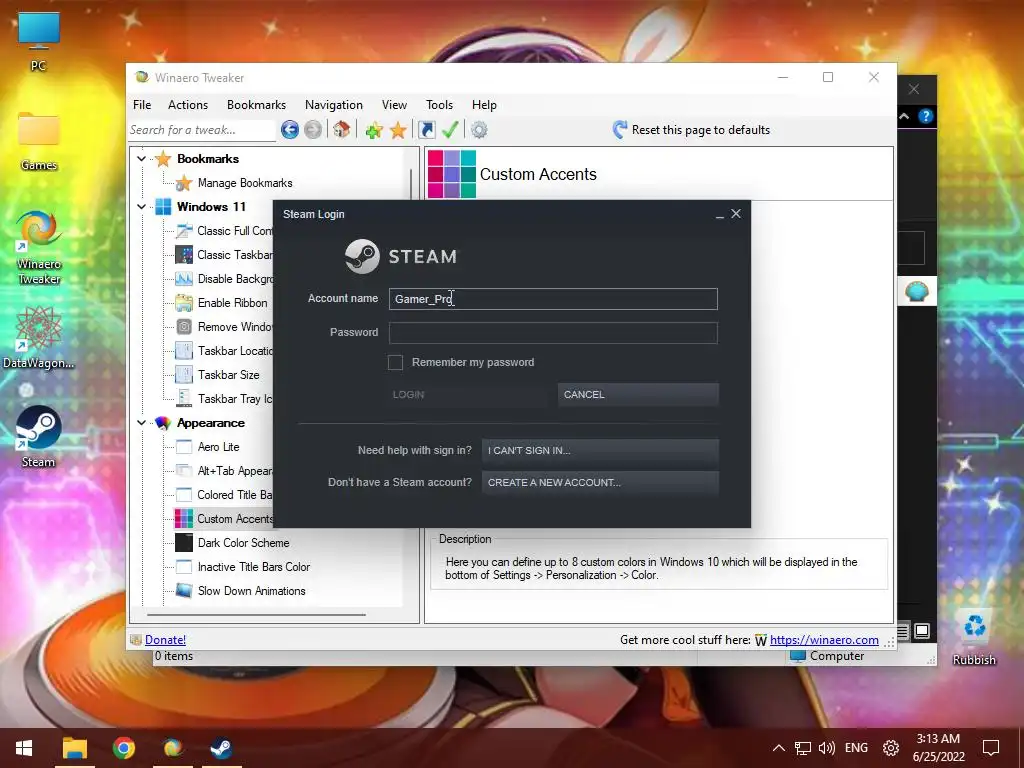Minimize the Steam Login dialog

click(x=720, y=215)
